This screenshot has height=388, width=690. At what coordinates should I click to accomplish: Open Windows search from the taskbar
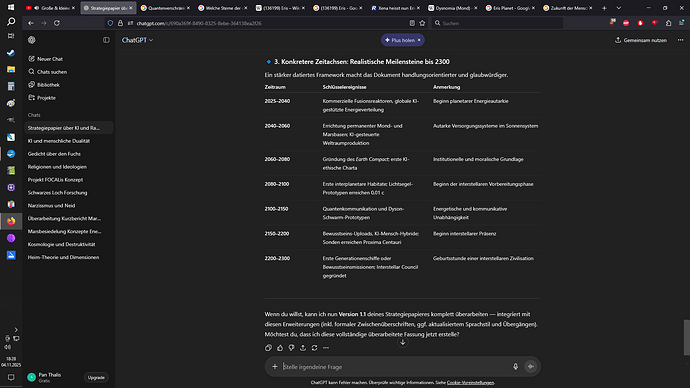click(x=11, y=22)
